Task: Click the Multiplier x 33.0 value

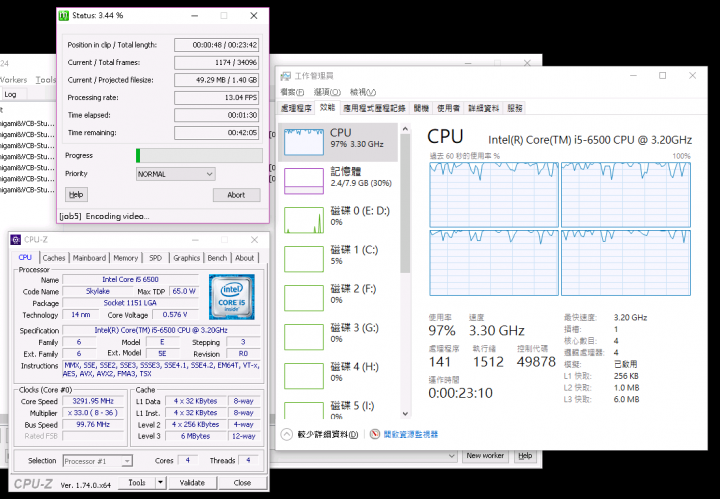Action: [x=93, y=413]
